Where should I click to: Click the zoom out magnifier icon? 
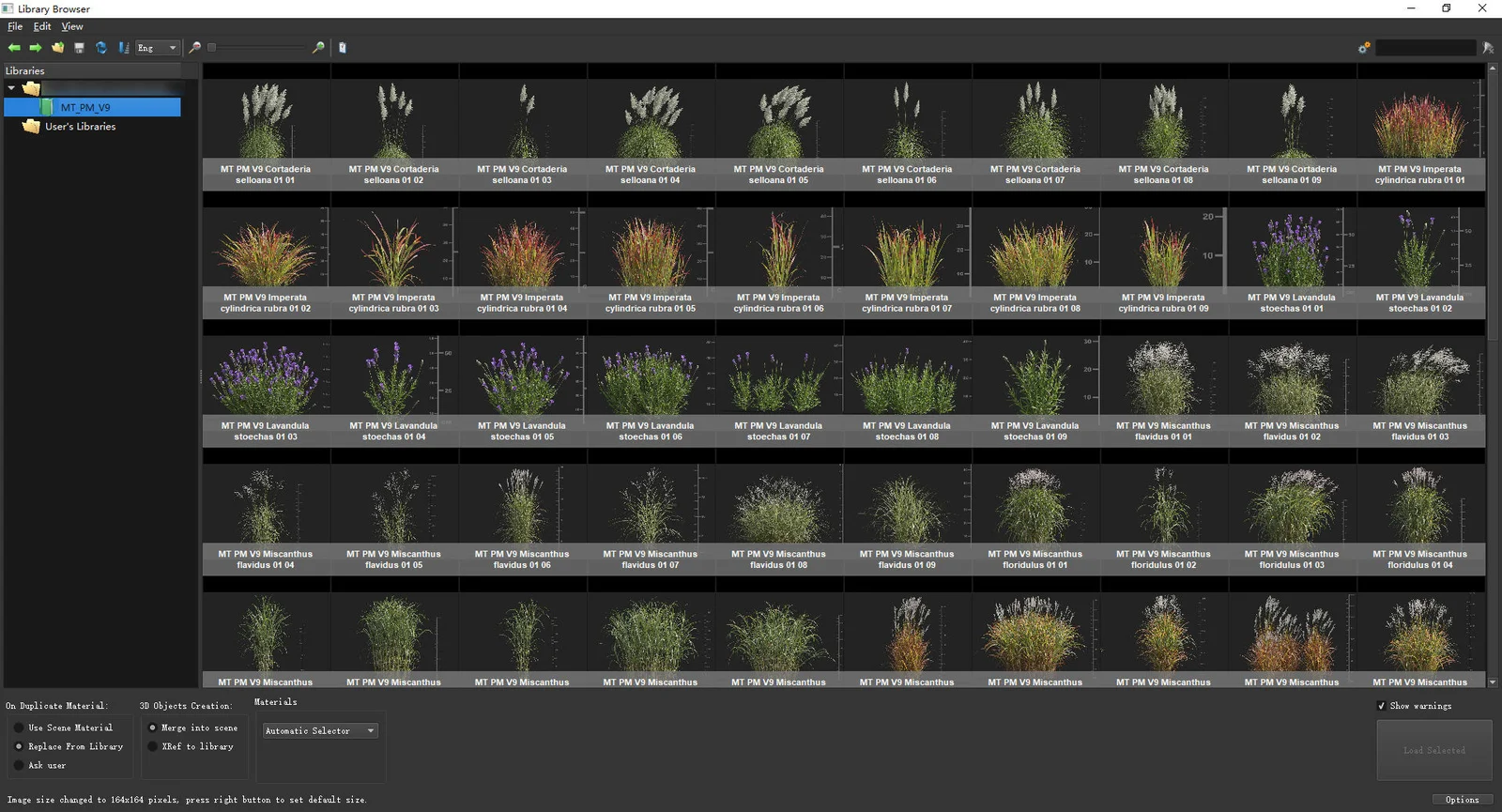pyautogui.click(x=194, y=48)
